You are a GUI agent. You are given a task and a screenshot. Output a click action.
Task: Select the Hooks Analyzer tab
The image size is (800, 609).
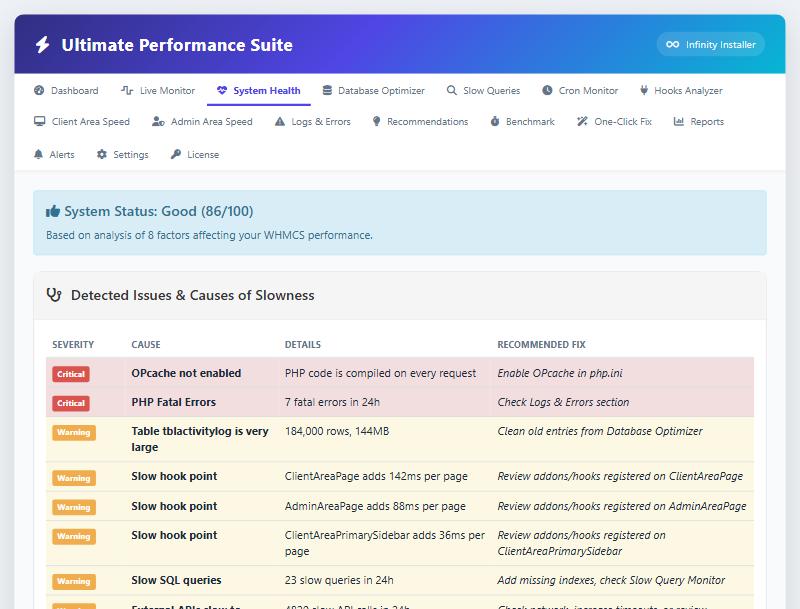point(681,90)
